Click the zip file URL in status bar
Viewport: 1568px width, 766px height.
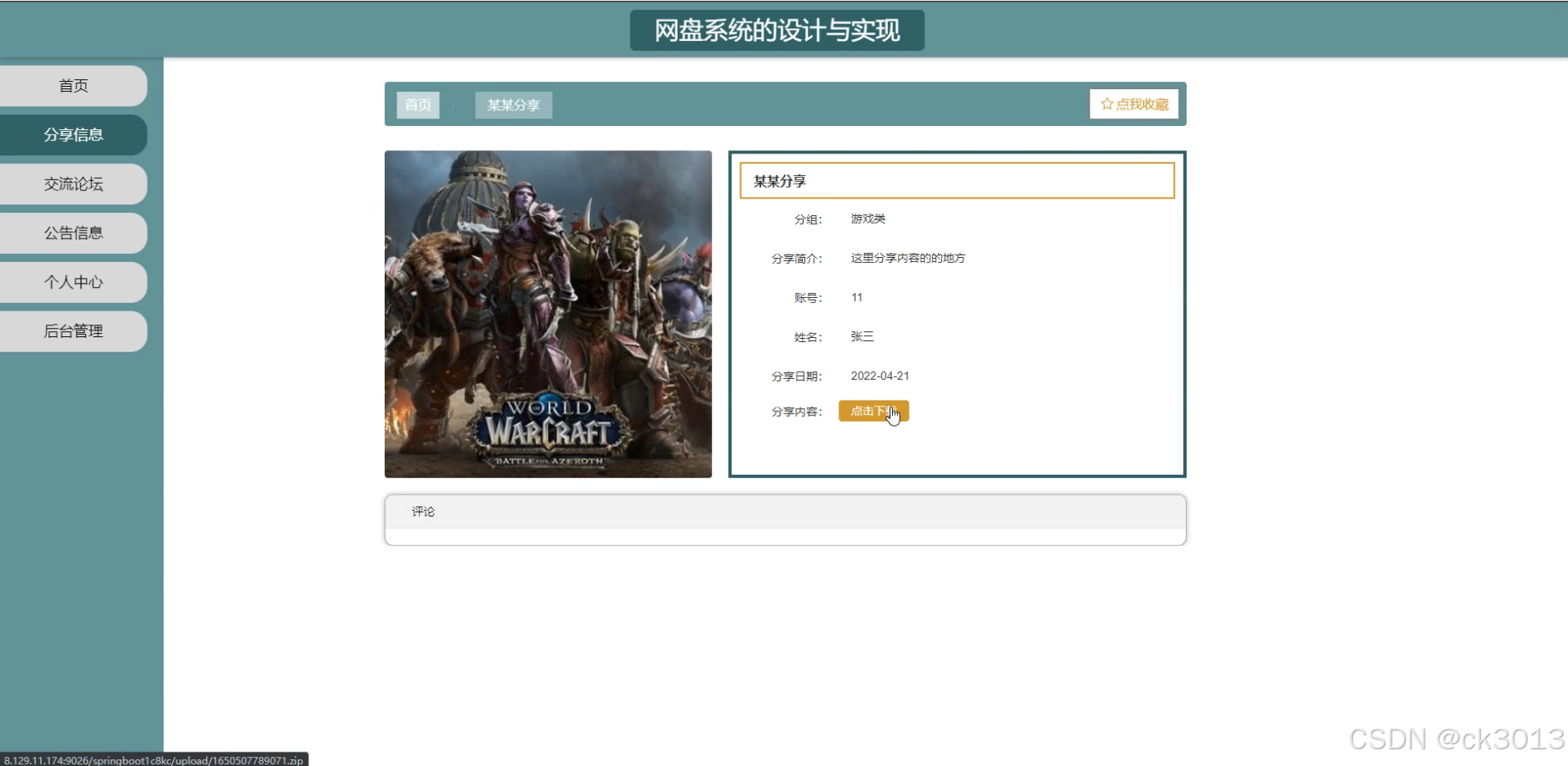pos(154,760)
